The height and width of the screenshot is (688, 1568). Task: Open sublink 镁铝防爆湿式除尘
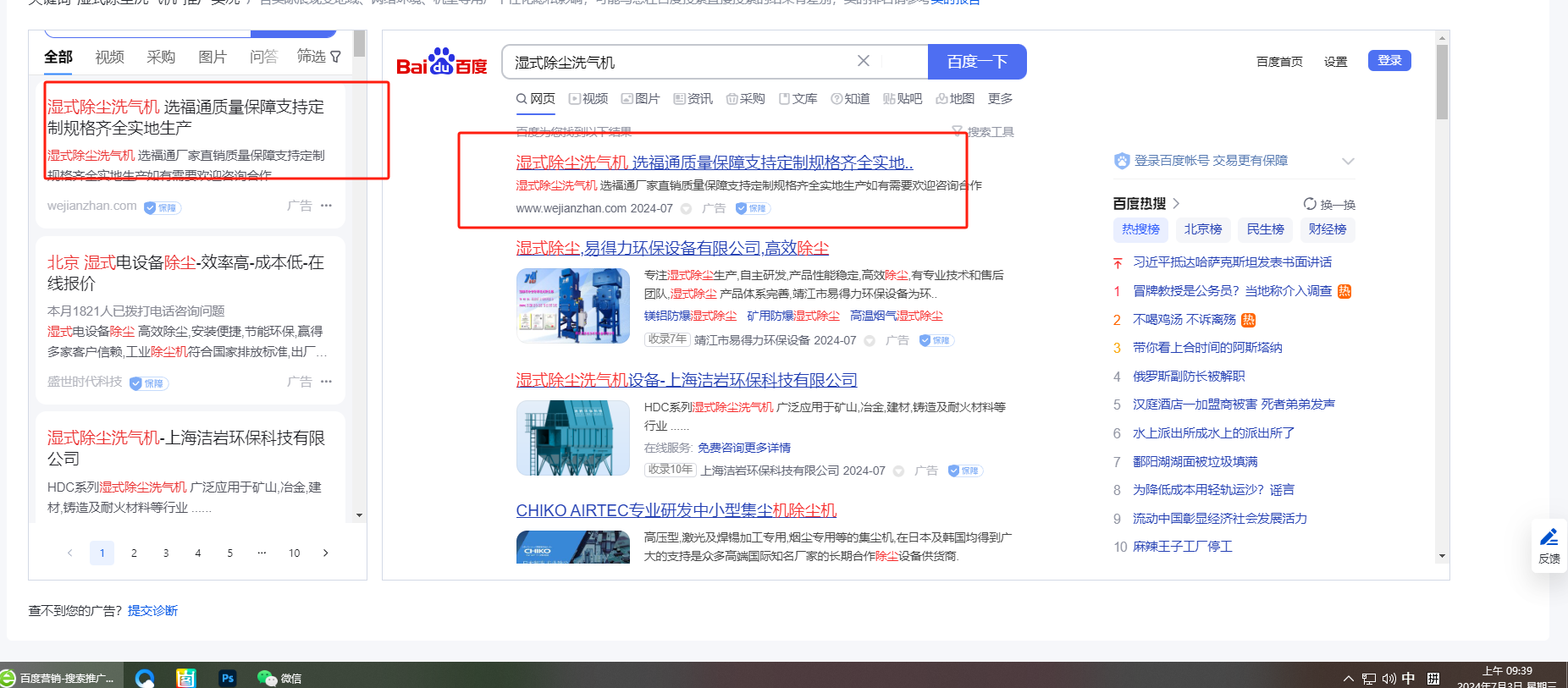coord(690,316)
